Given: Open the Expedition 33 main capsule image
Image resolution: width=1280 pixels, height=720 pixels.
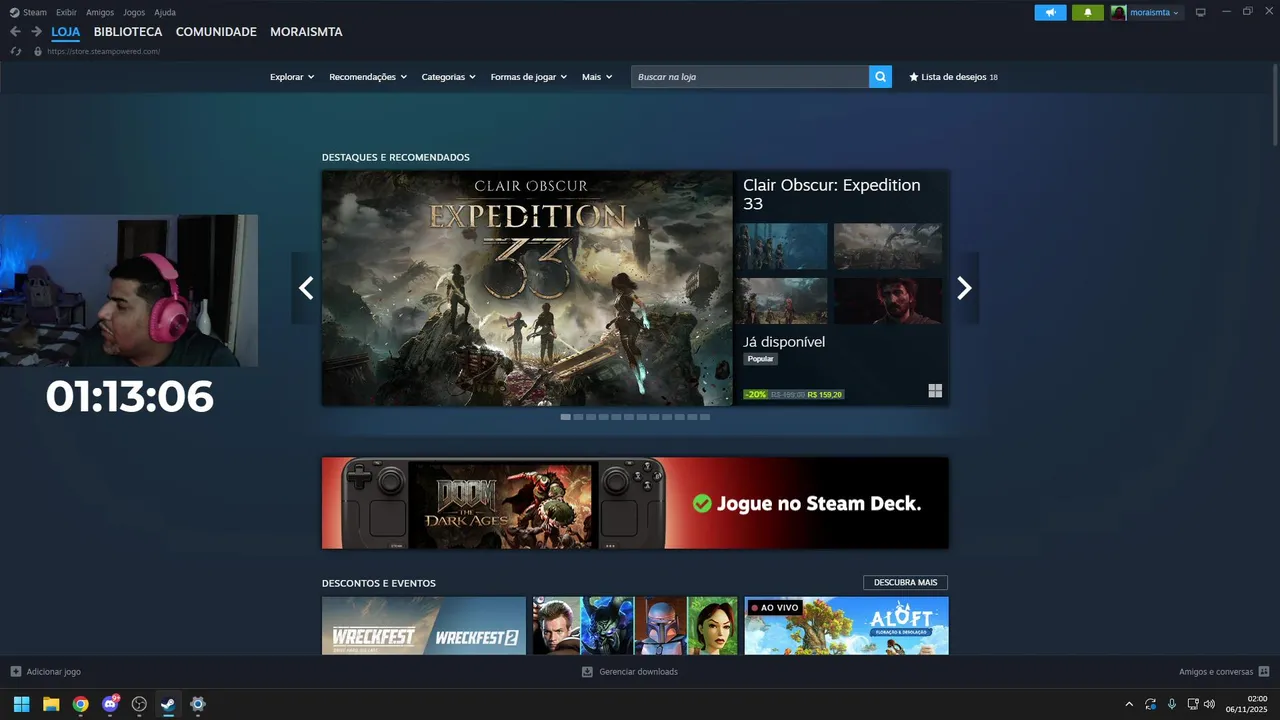Looking at the screenshot, I should [527, 288].
